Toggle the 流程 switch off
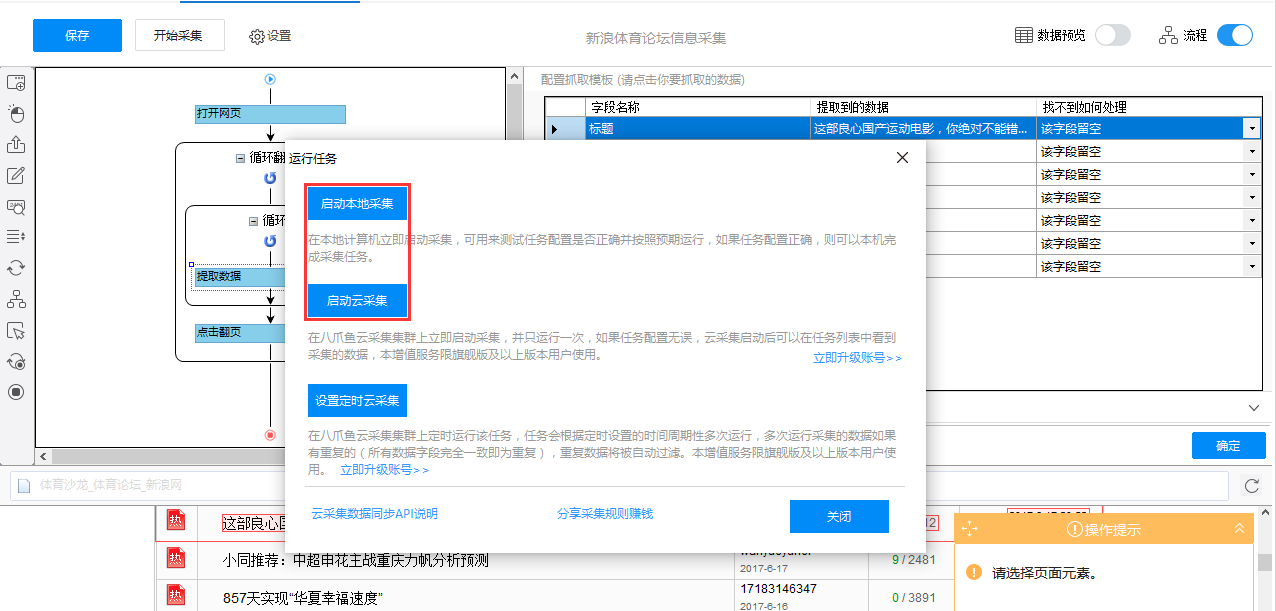Screen dimensions: 1276x611 tap(1235, 35)
